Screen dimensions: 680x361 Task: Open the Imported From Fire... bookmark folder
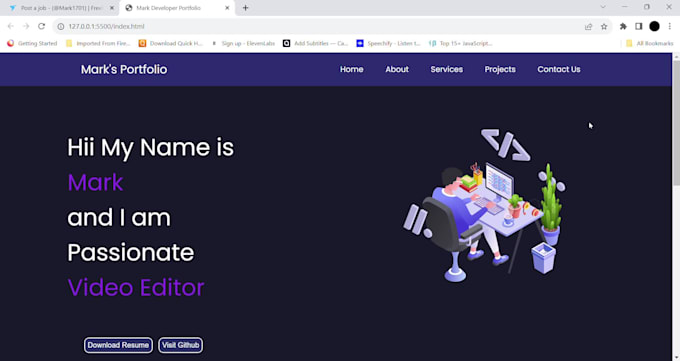pos(98,43)
